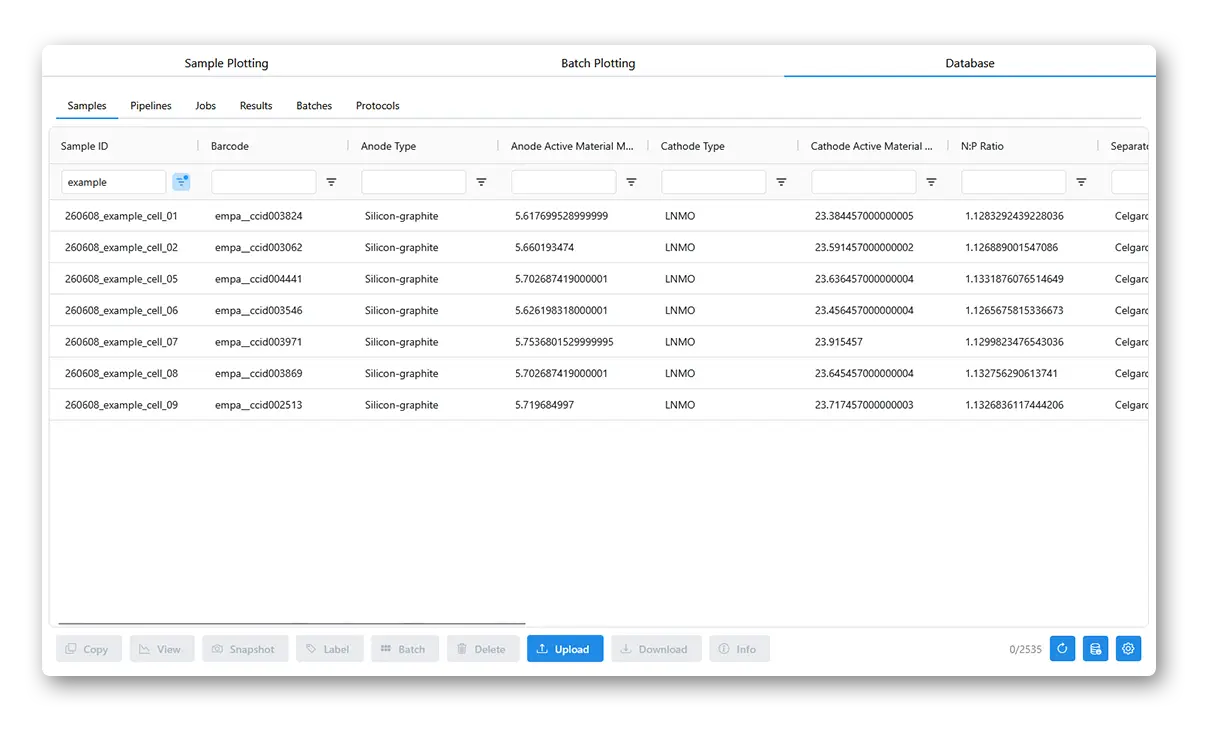Click the Snapshot button

tap(245, 649)
